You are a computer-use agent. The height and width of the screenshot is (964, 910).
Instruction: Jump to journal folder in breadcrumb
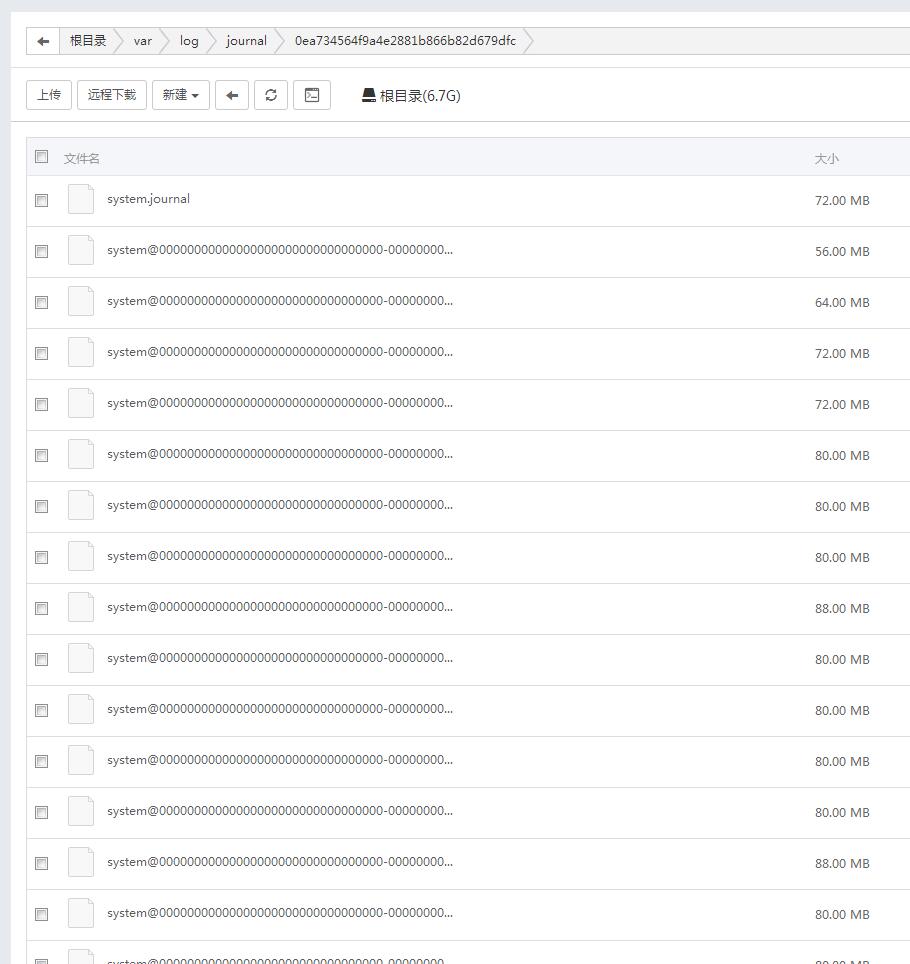[x=246, y=41]
